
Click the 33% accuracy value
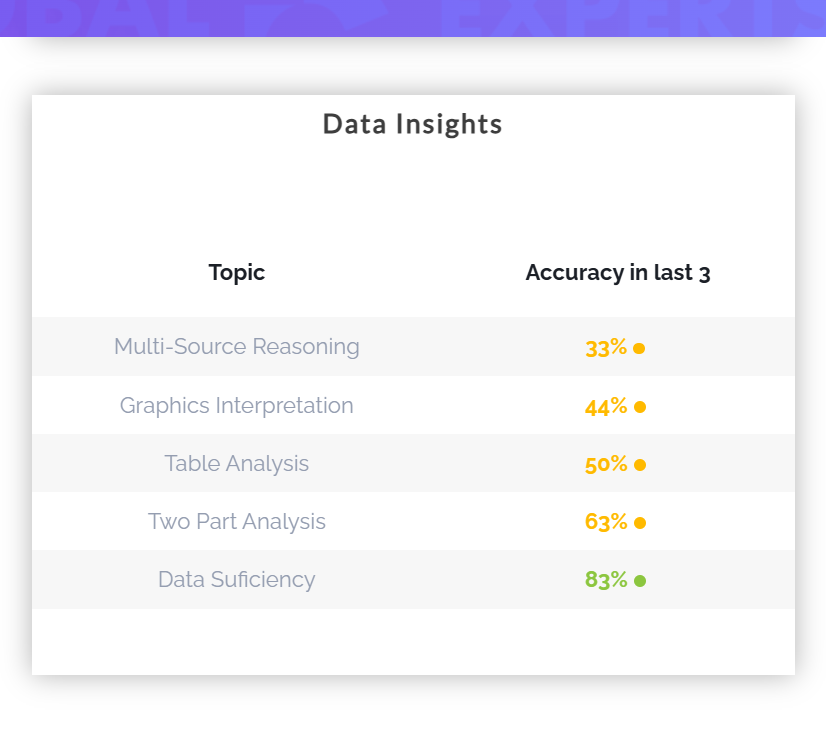click(x=606, y=348)
